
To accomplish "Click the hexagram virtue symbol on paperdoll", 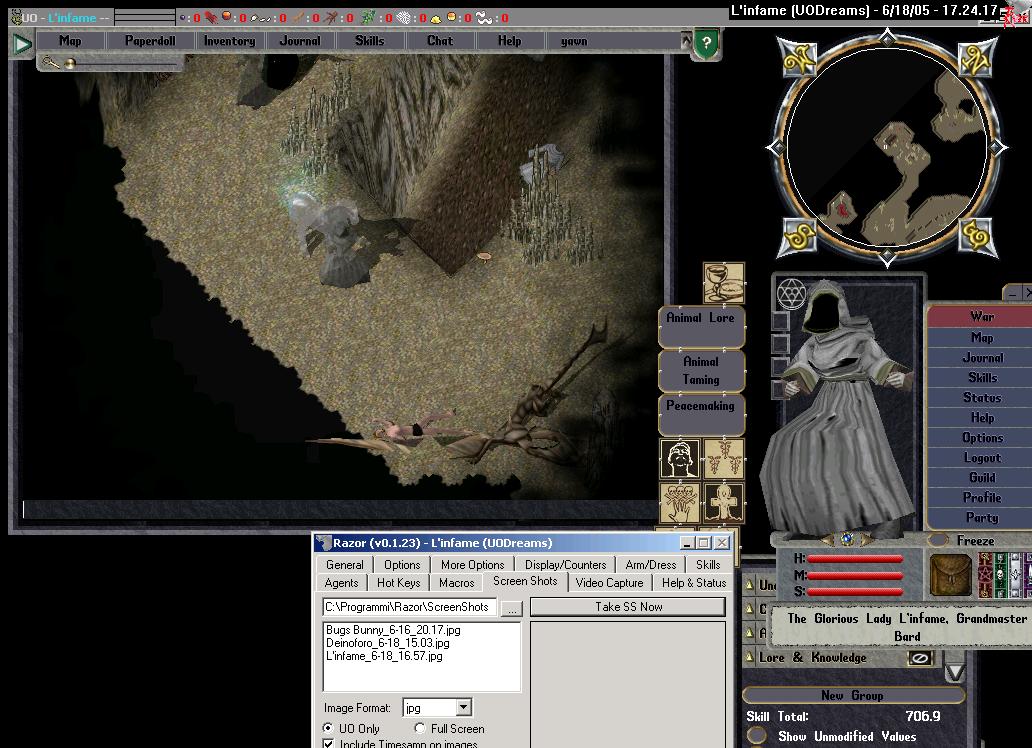I will coord(792,293).
